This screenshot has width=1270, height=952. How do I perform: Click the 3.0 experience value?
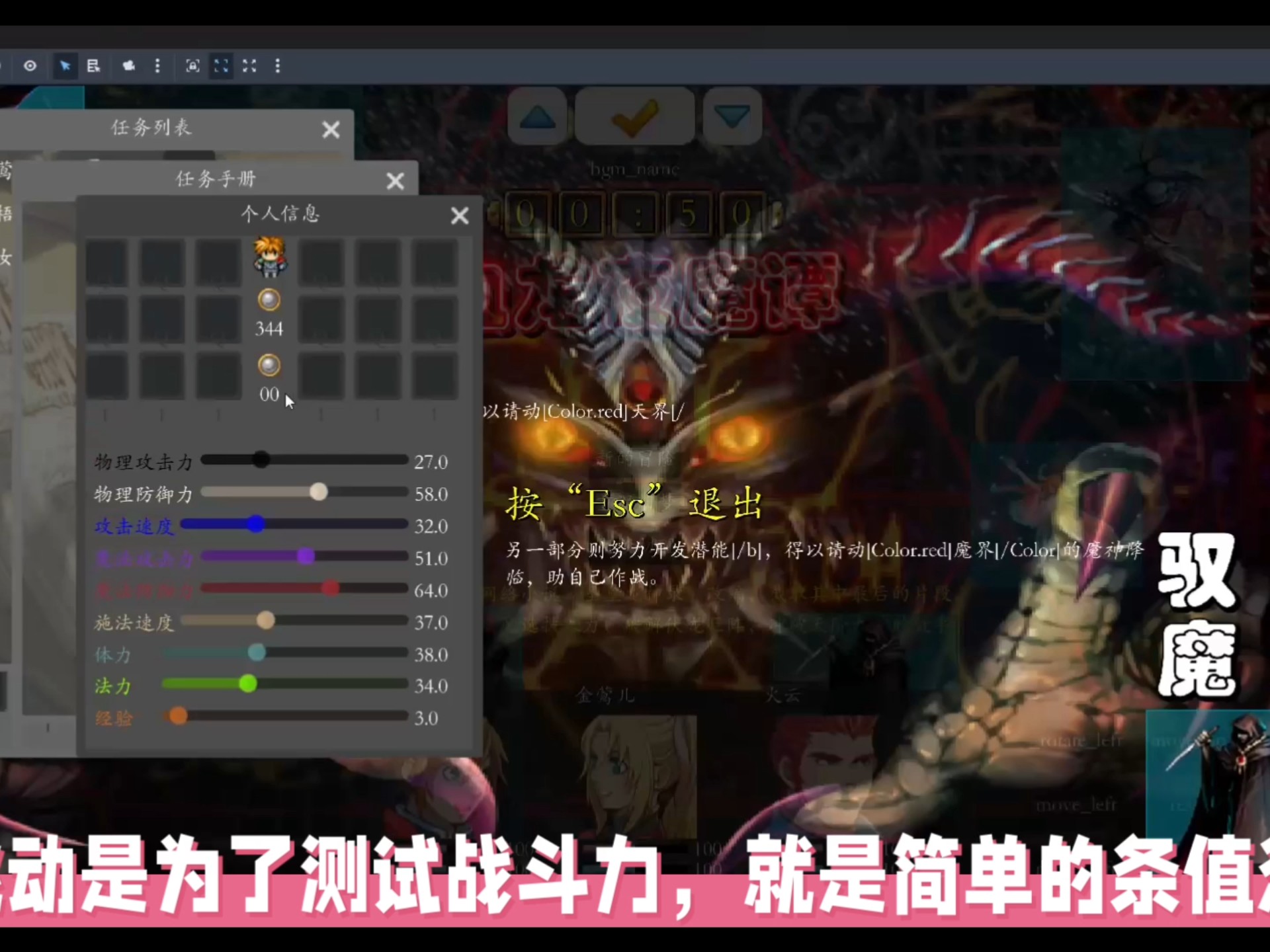[426, 718]
